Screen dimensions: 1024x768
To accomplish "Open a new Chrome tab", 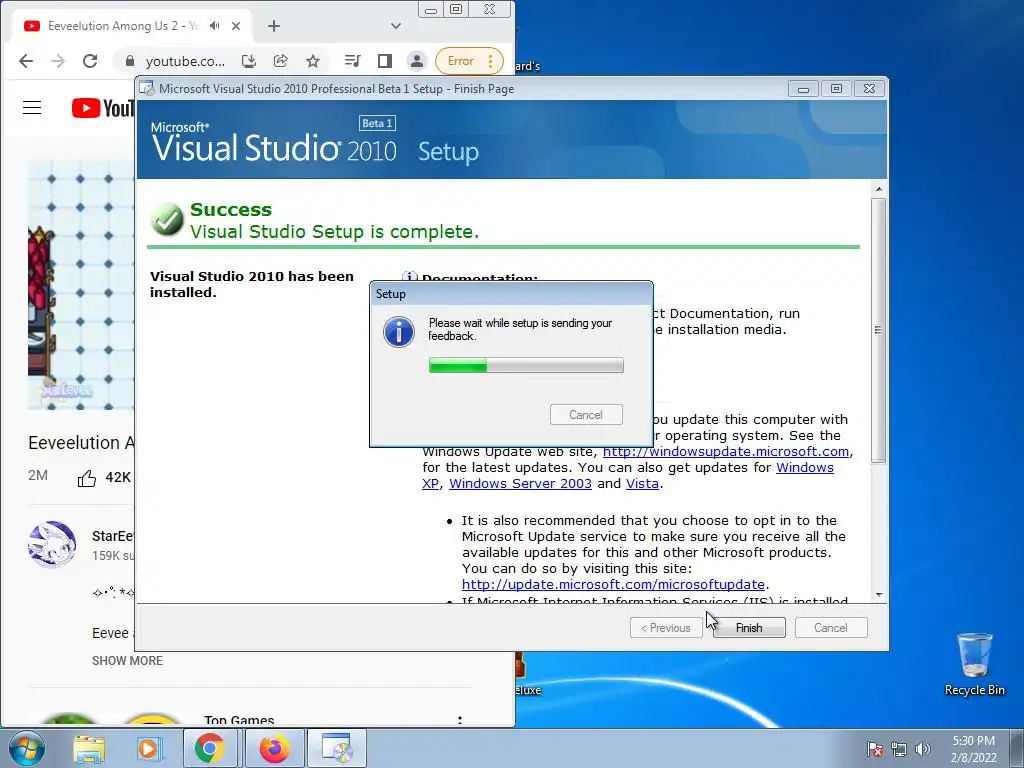I will click(274, 25).
